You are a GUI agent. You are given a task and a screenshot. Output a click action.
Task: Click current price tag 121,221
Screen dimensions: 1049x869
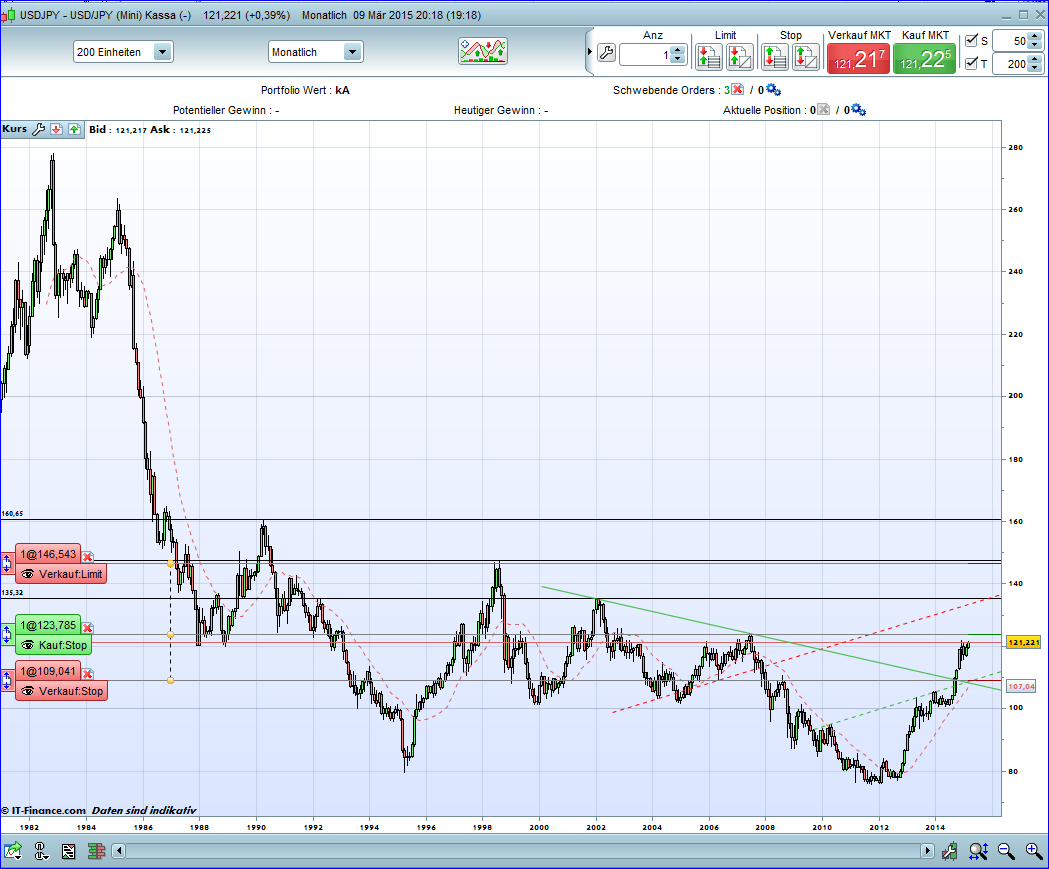pos(1024,642)
